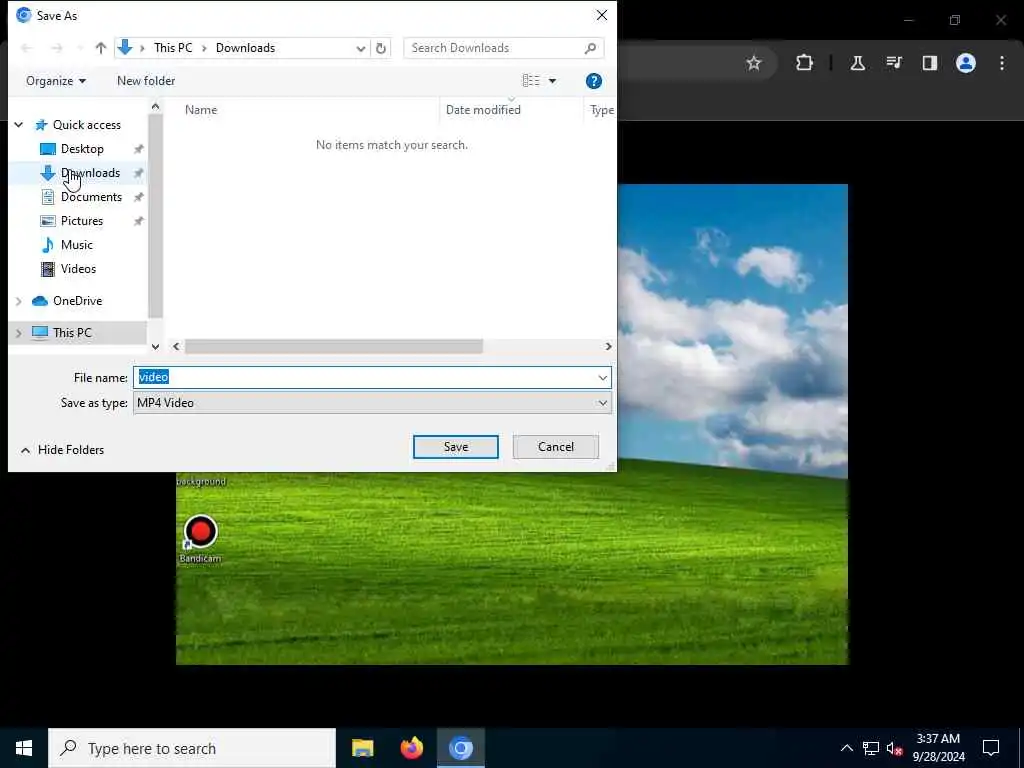Click the Up one level arrow

[x=101, y=48]
